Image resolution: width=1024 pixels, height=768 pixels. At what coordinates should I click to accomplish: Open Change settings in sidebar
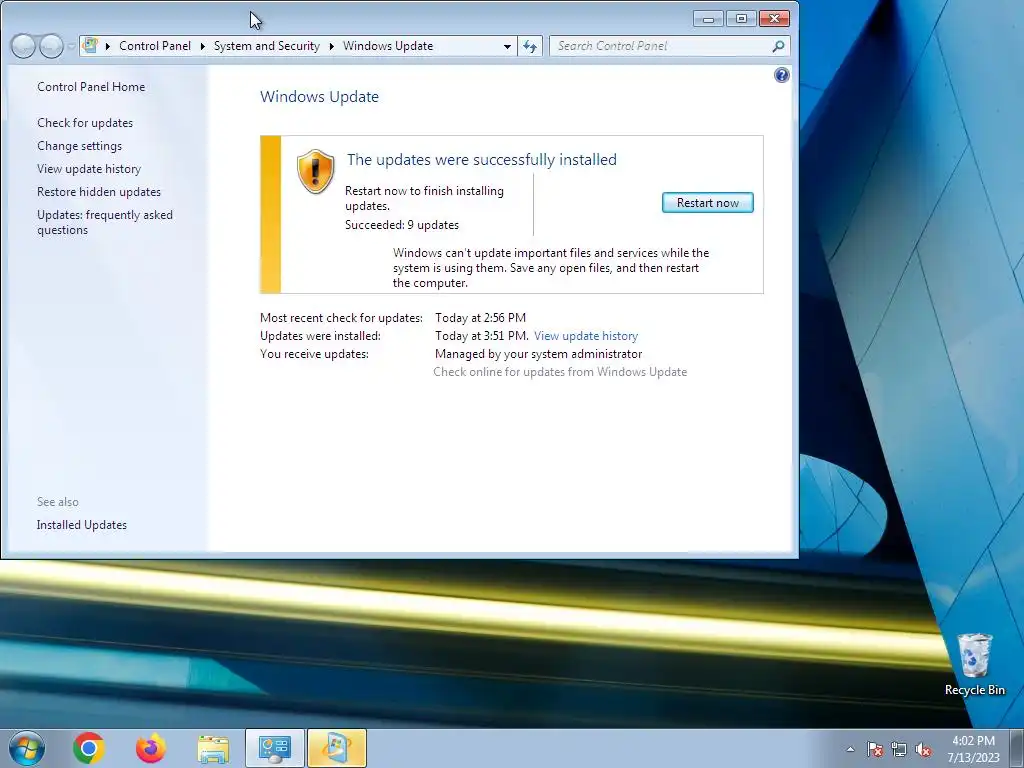click(x=80, y=146)
